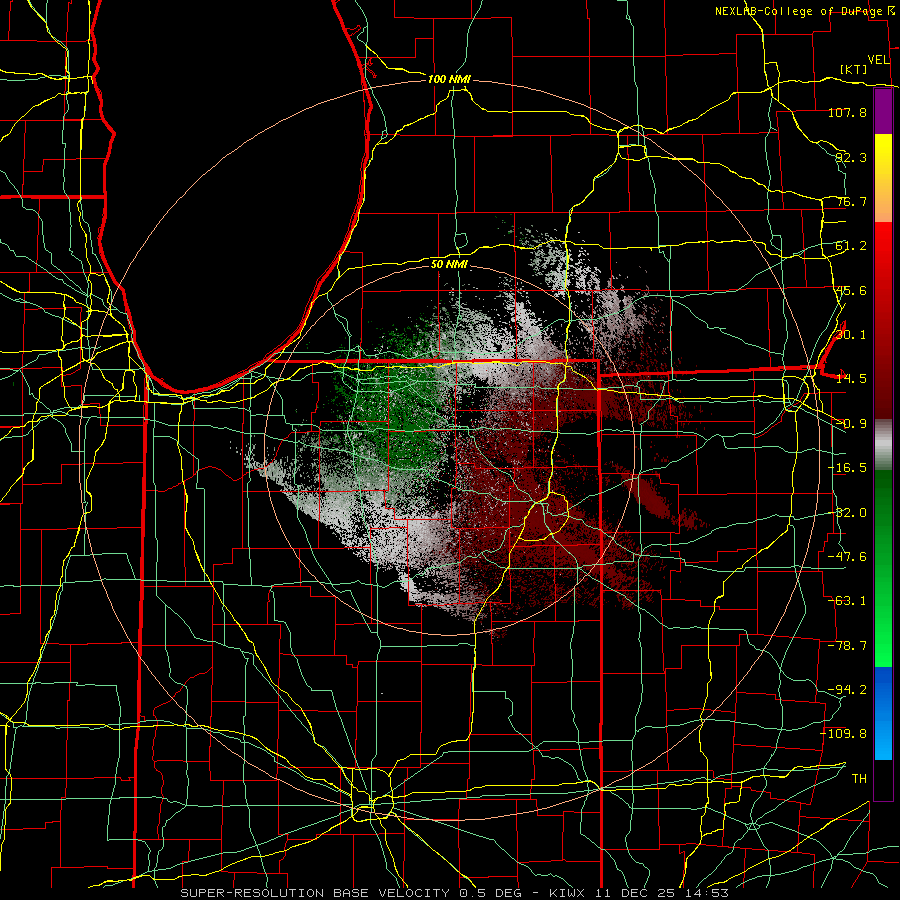Screen dimensions: 900x900
Task: Click the blue segment of the velocity color bar
Action: (883, 713)
